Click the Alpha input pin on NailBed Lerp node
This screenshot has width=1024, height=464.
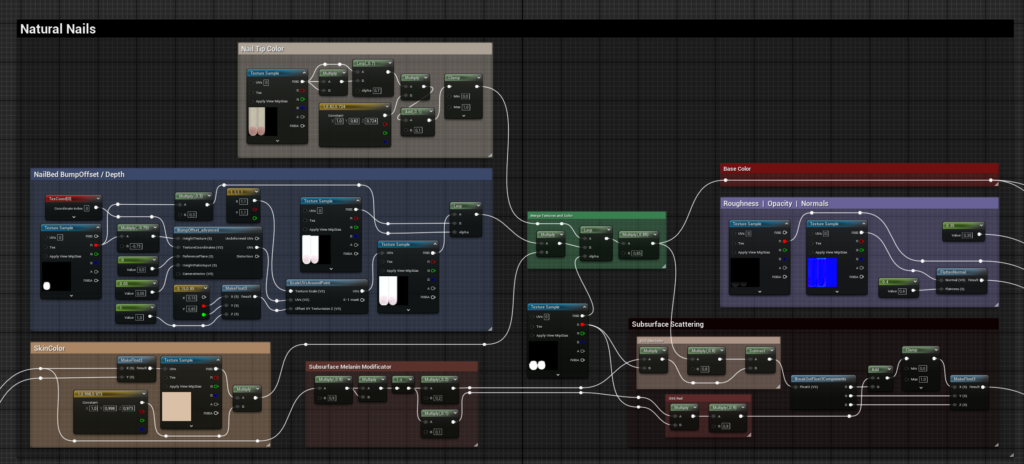click(456, 231)
